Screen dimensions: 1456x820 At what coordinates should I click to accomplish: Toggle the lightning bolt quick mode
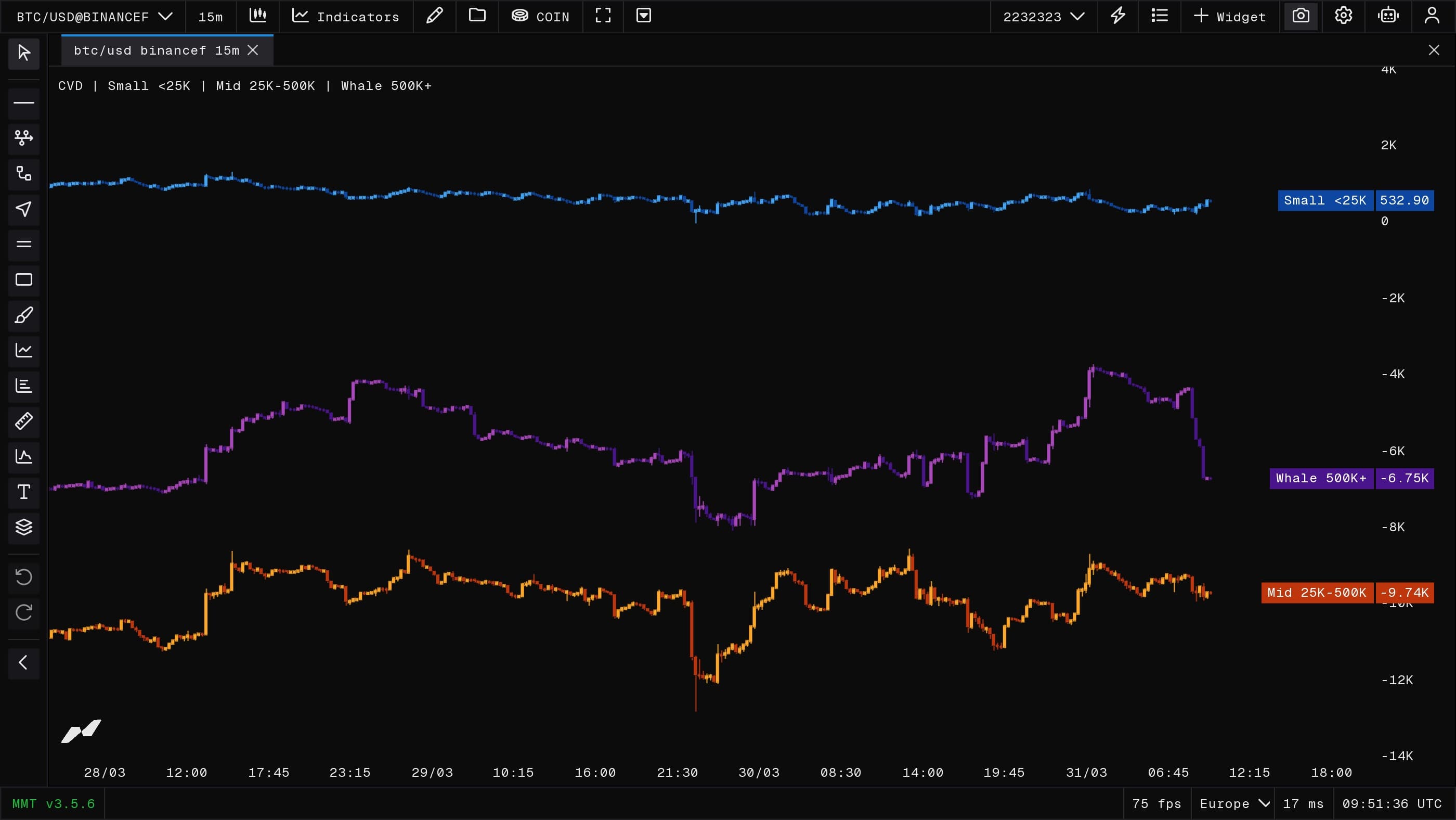[1117, 16]
